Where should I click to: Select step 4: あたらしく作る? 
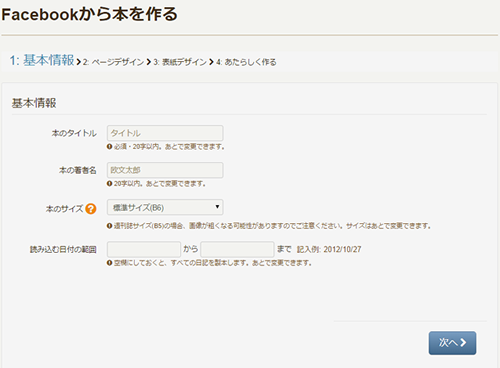pyautogui.click(x=246, y=62)
